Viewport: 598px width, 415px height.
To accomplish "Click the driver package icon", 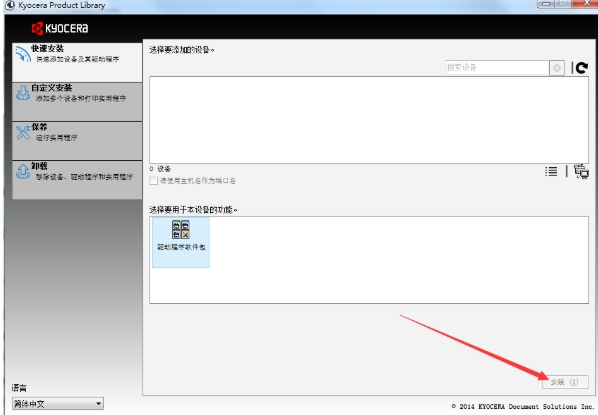I will (x=181, y=230).
